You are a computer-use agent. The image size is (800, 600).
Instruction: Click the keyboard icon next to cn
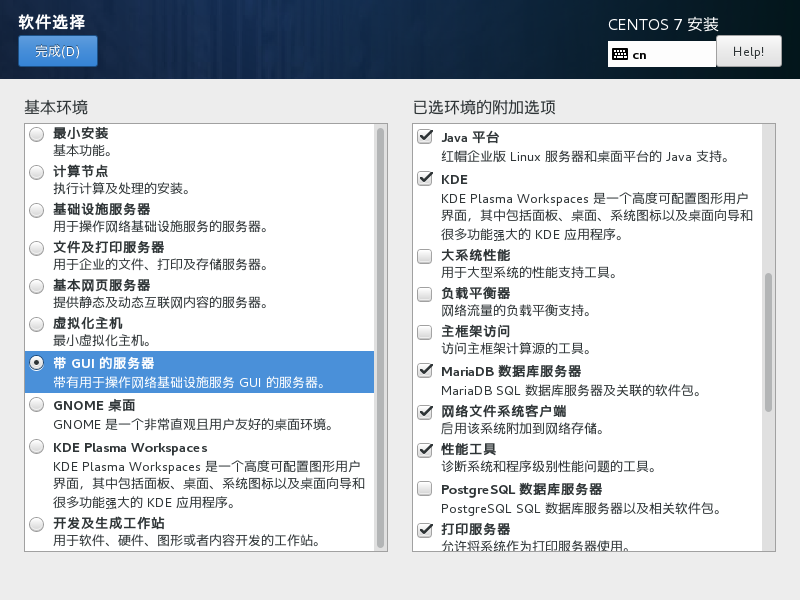pyautogui.click(x=620, y=54)
